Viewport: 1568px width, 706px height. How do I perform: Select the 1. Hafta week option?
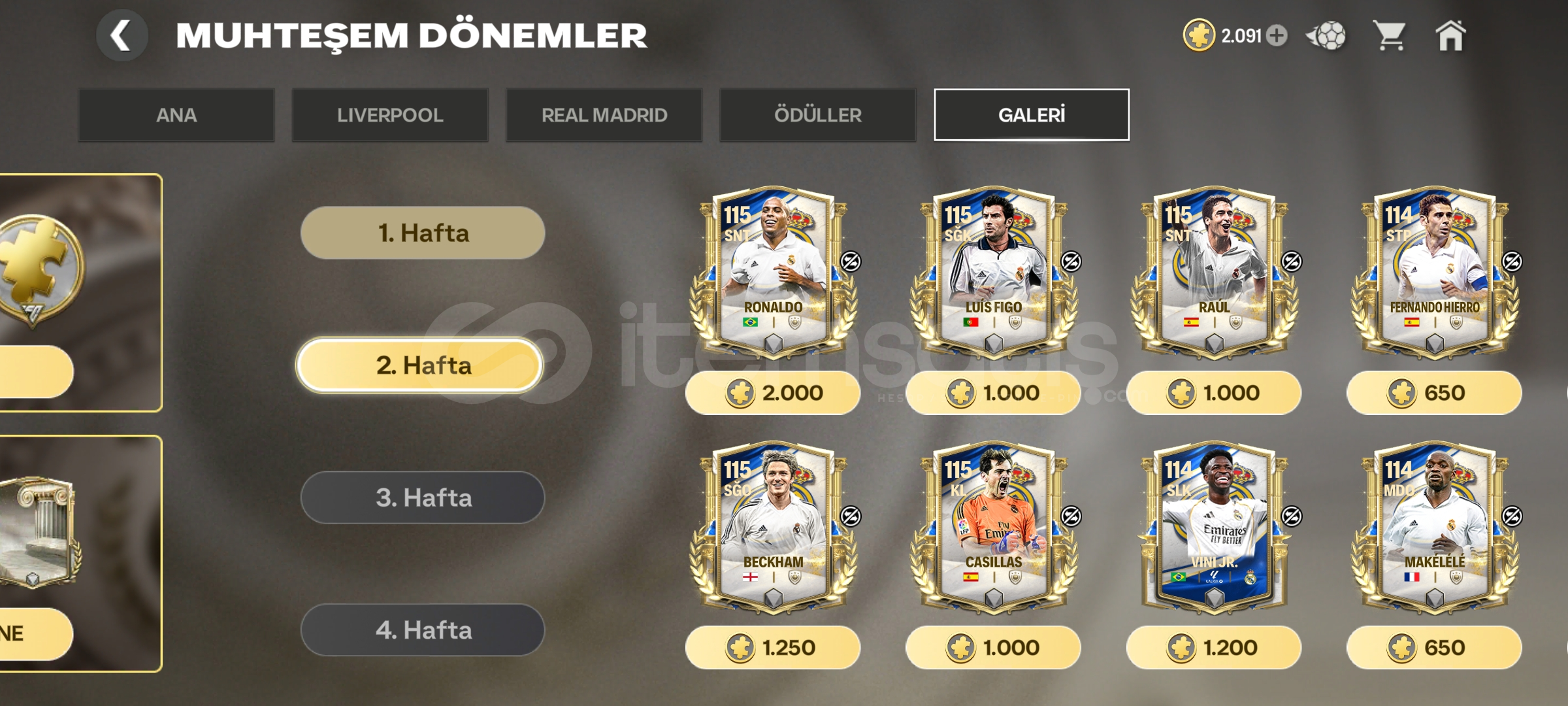[x=423, y=233]
